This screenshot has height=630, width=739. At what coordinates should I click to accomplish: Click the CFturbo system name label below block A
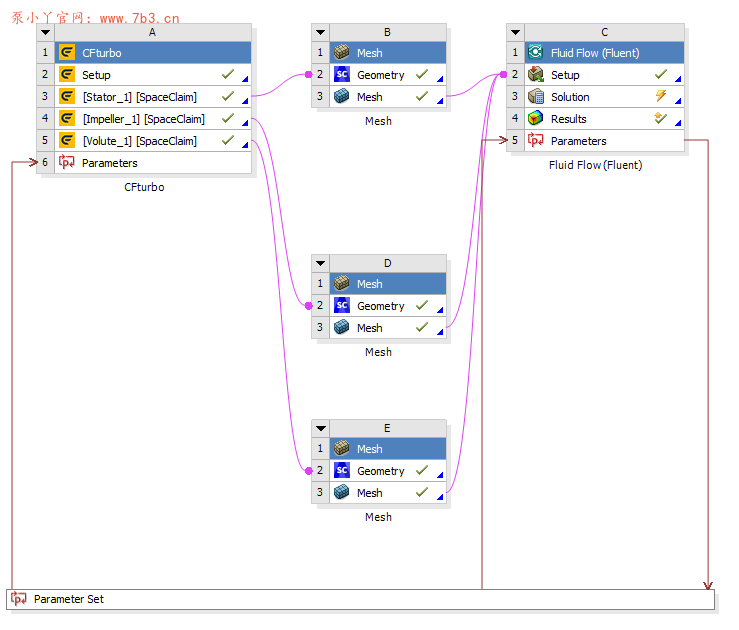144,187
